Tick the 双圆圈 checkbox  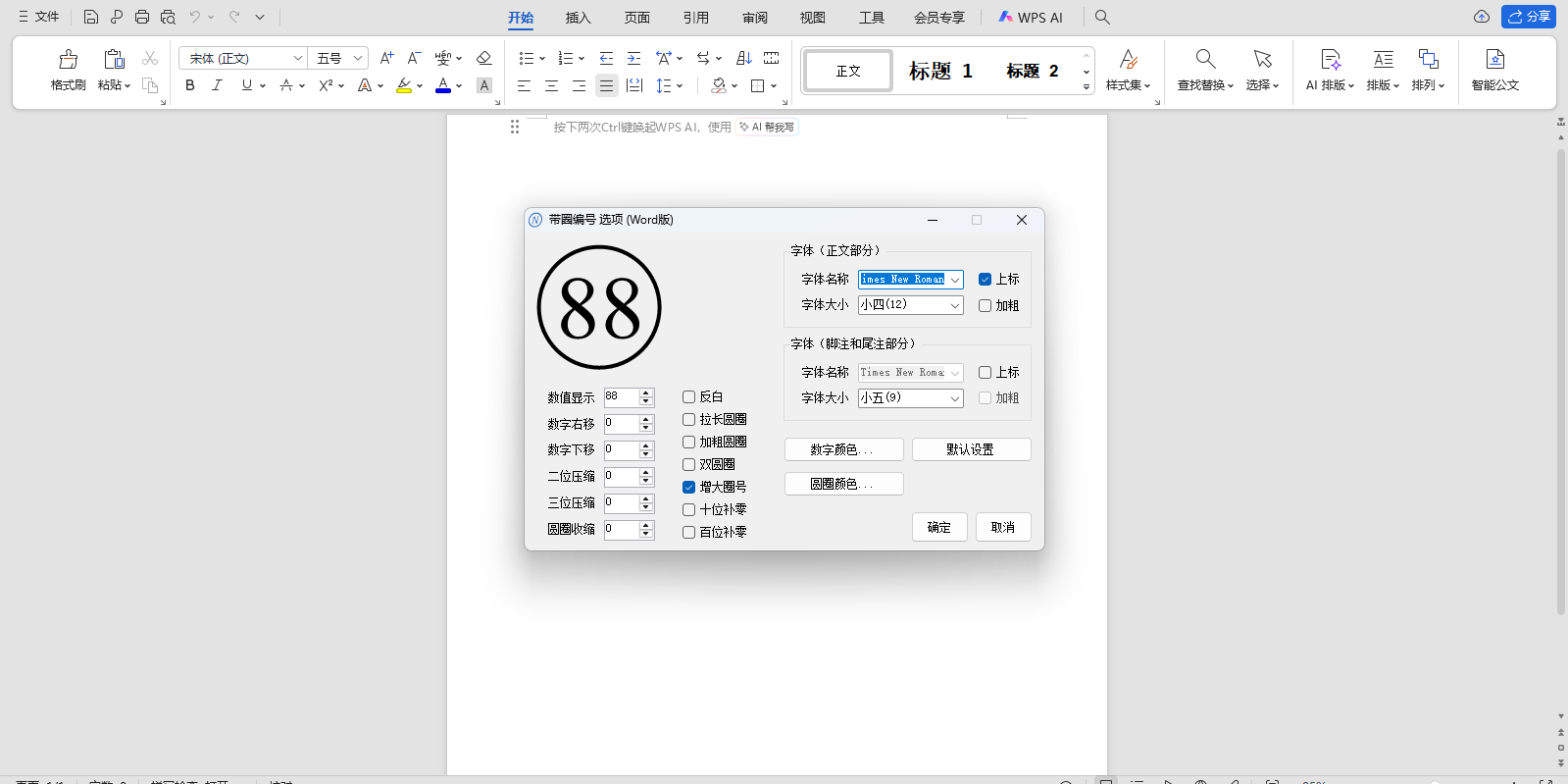point(689,465)
